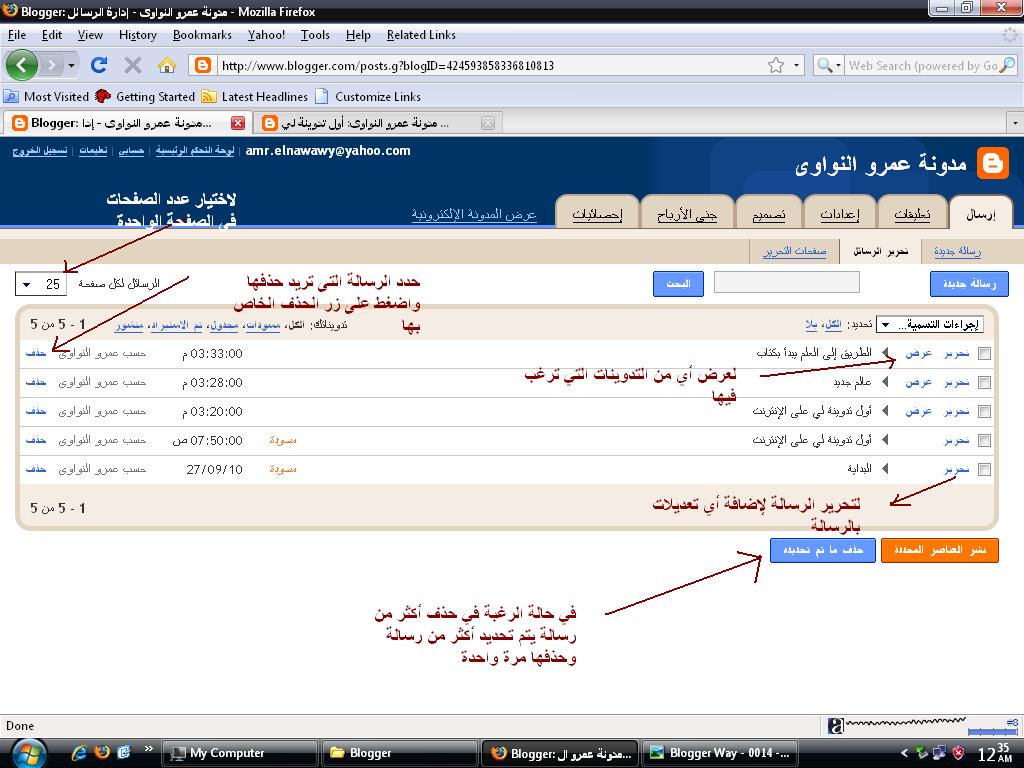Open the posts-per-page dropdown showing 25
The height and width of the screenshot is (768, 1024).
pos(40,284)
